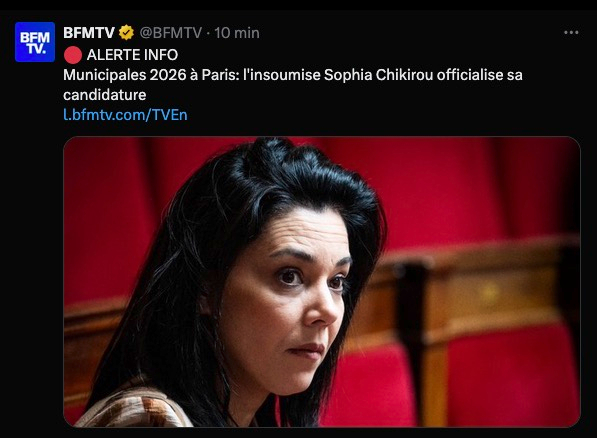The height and width of the screenshot is (438, 597).
Task: Click the @BFMTV account handle
Action: [x=171, y=33]
